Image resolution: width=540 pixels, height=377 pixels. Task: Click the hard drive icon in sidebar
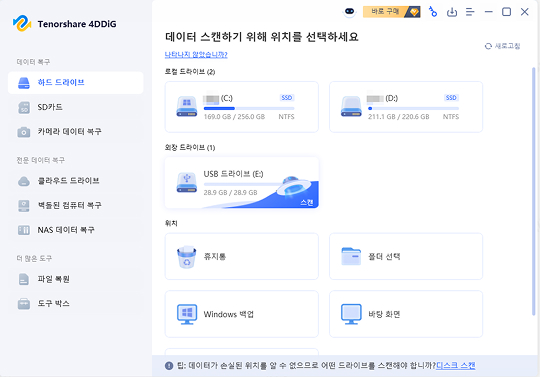coord(24,83)
